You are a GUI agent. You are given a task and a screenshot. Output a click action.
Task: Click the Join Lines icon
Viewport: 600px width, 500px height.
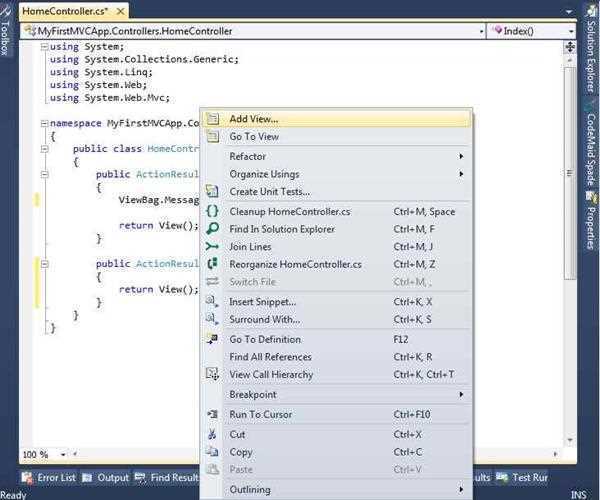point(212,247)
